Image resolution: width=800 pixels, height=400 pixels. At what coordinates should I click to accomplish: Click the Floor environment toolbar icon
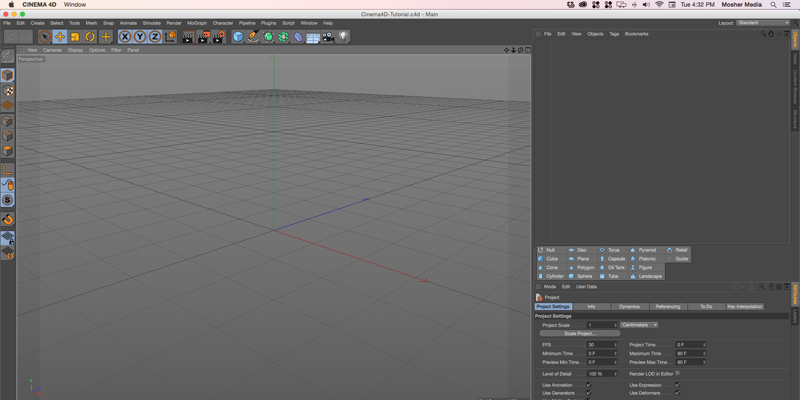coord(313,37)
